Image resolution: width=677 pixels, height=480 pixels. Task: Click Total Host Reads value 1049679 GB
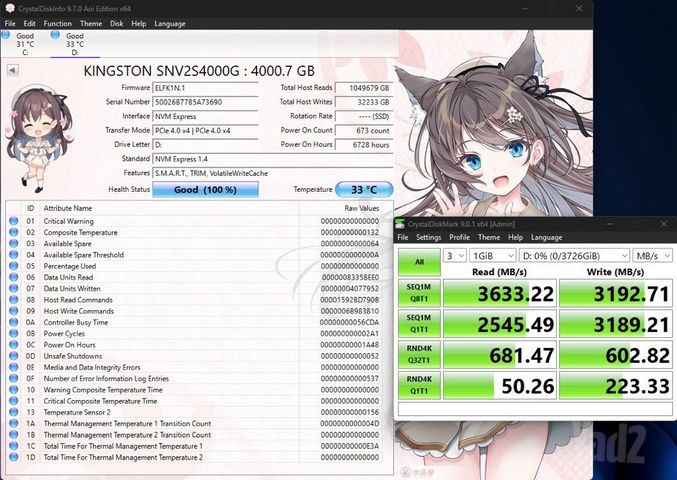(x=364, y=88)
